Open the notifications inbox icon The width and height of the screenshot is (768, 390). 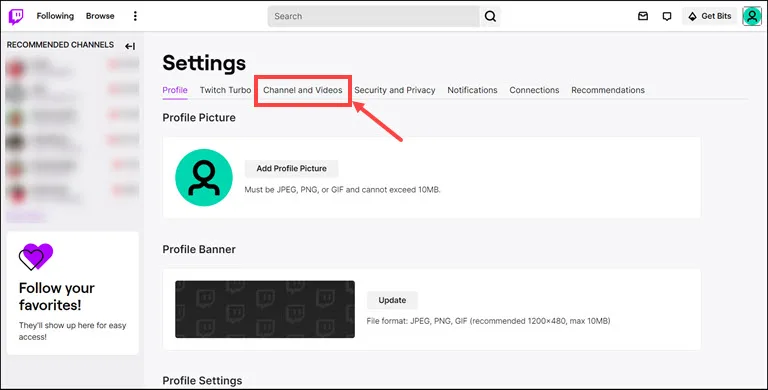(643, 16)
